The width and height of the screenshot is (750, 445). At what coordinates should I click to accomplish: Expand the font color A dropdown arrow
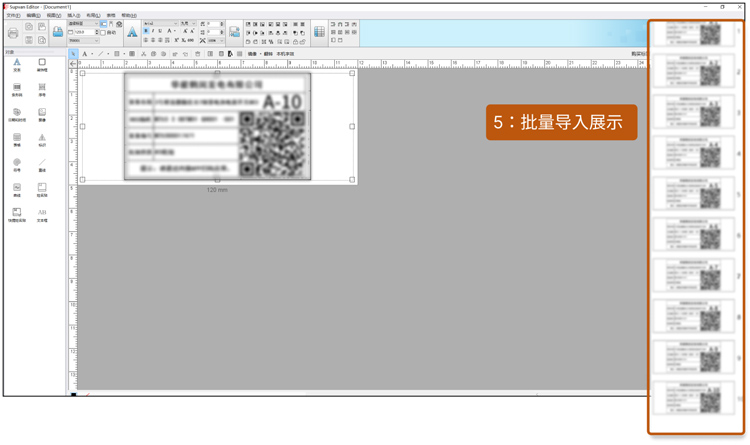[x=175, y=31]
